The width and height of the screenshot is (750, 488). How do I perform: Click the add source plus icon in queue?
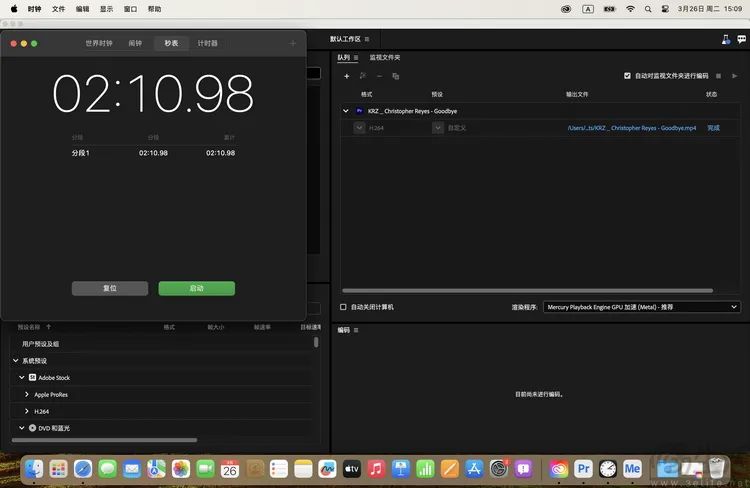(347, 76)
